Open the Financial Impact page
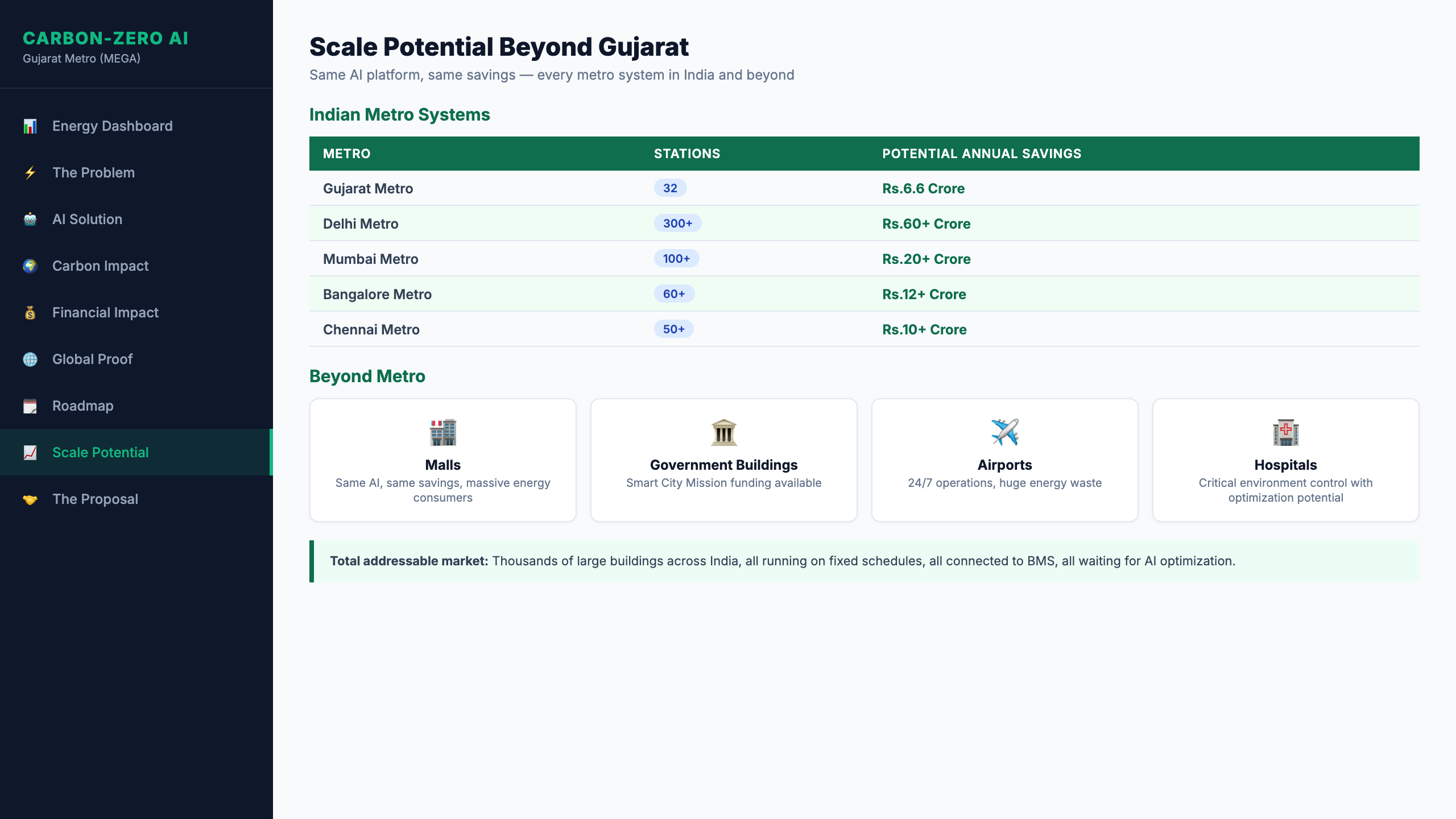Image resolution: width=1456 pixels, height=819 pixels. pos(105,313)
